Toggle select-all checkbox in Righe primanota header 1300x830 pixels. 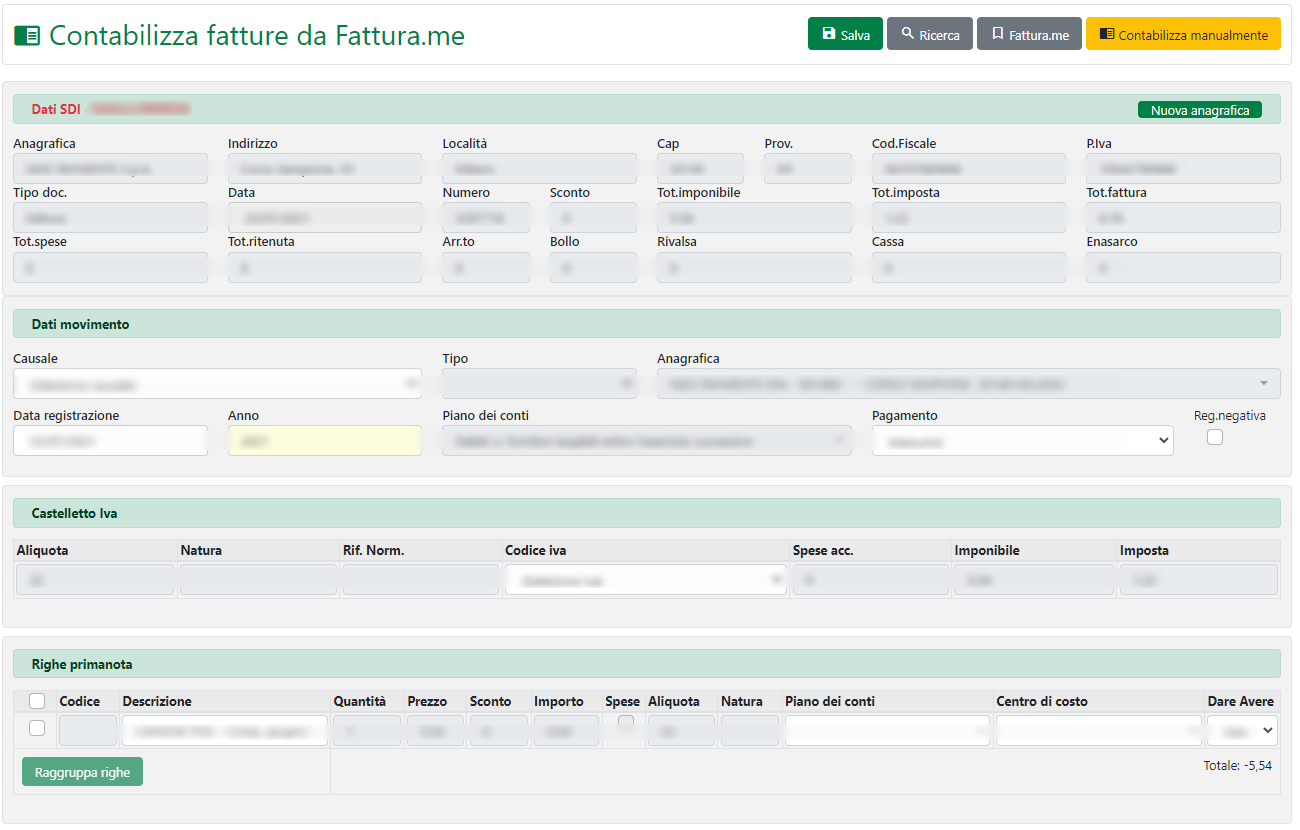coord(37,701)
